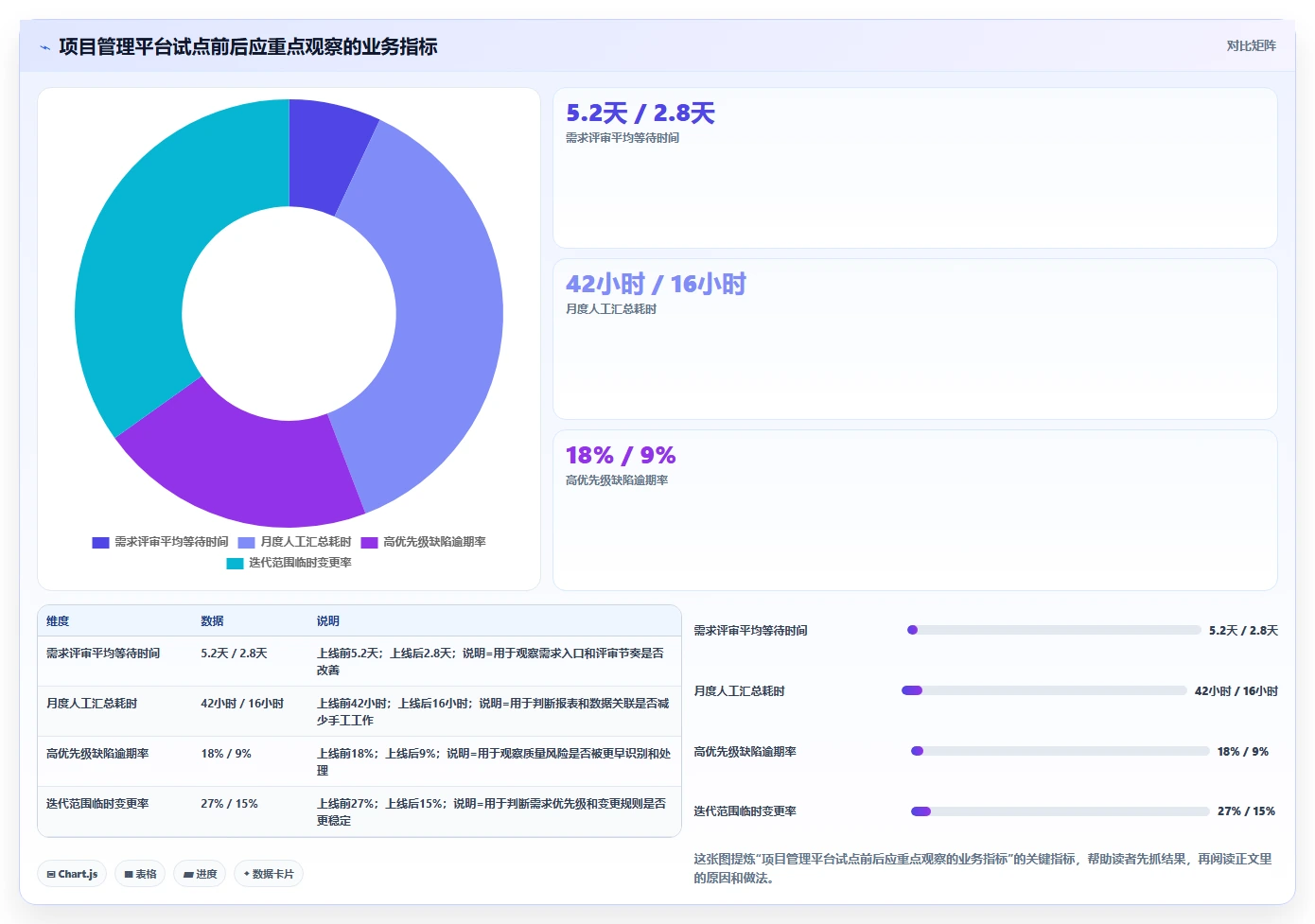1315x924 pixels.
Task: Click progress row label 月度人工汇总耗时
Action: (x=739, y=691)
